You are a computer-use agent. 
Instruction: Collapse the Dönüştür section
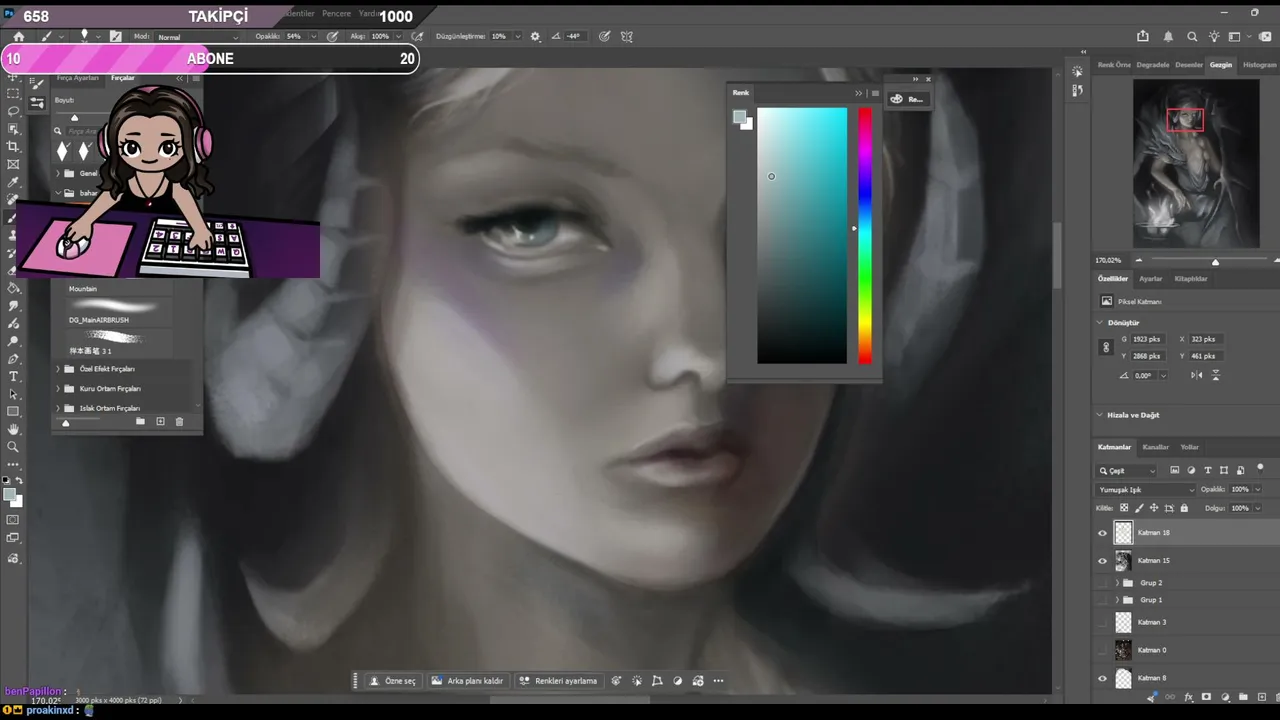click(1101, 323)
